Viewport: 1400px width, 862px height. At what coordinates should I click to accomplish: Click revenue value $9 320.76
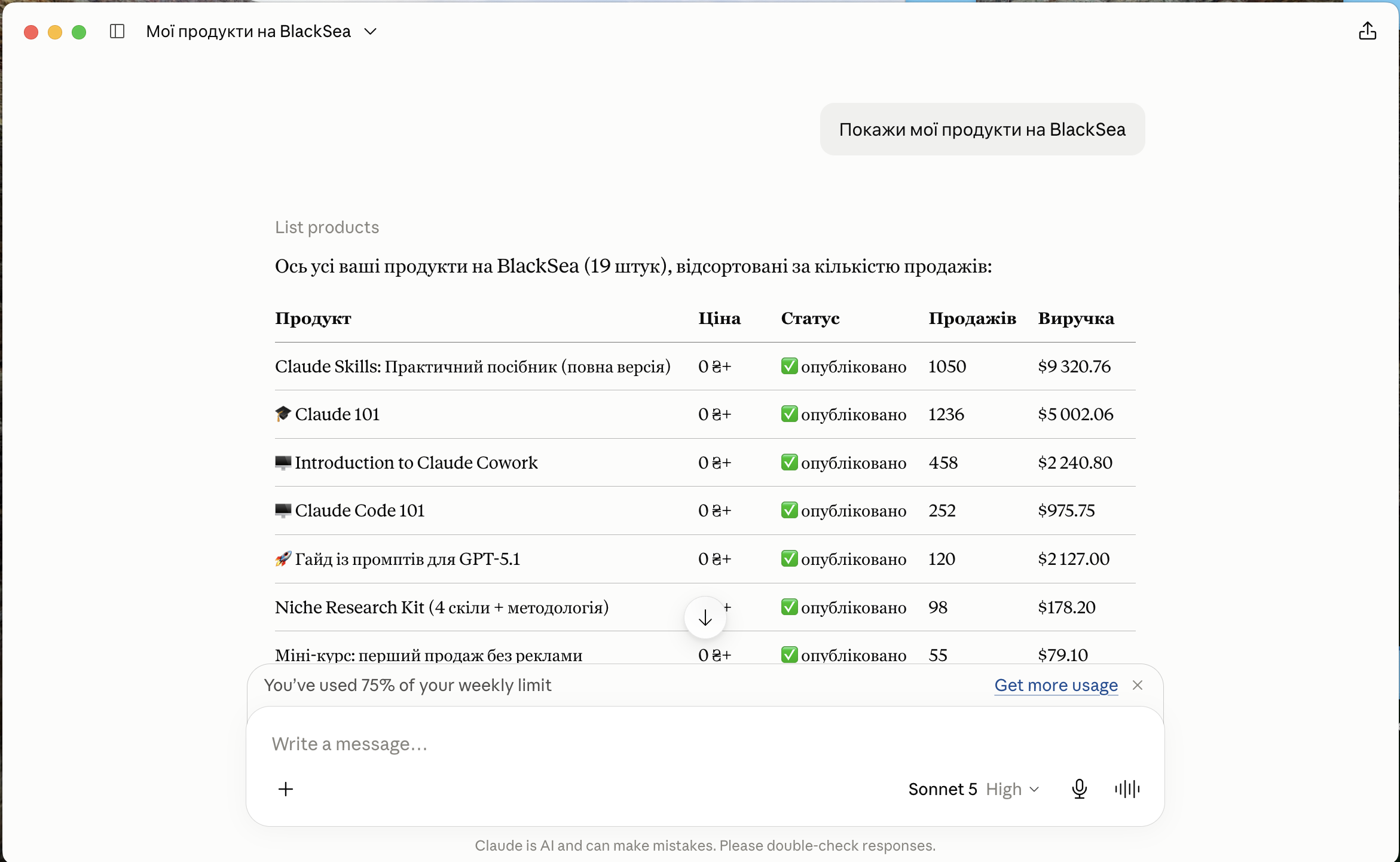[1074, 366]
